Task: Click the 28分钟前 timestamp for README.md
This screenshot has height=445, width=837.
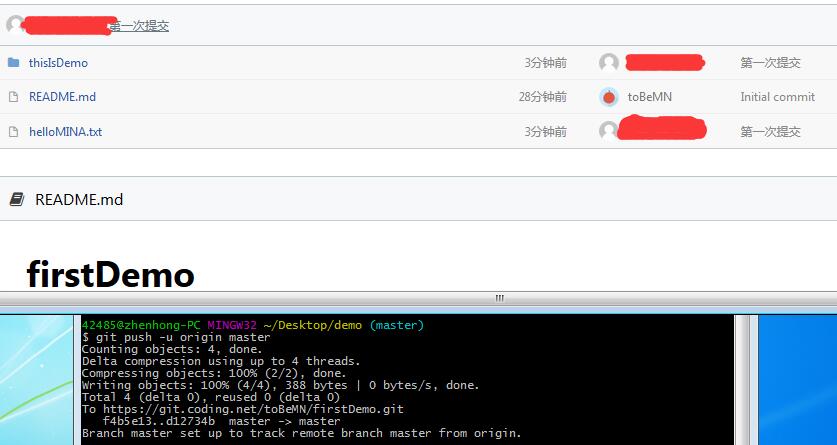Action: tap(542, 97)
